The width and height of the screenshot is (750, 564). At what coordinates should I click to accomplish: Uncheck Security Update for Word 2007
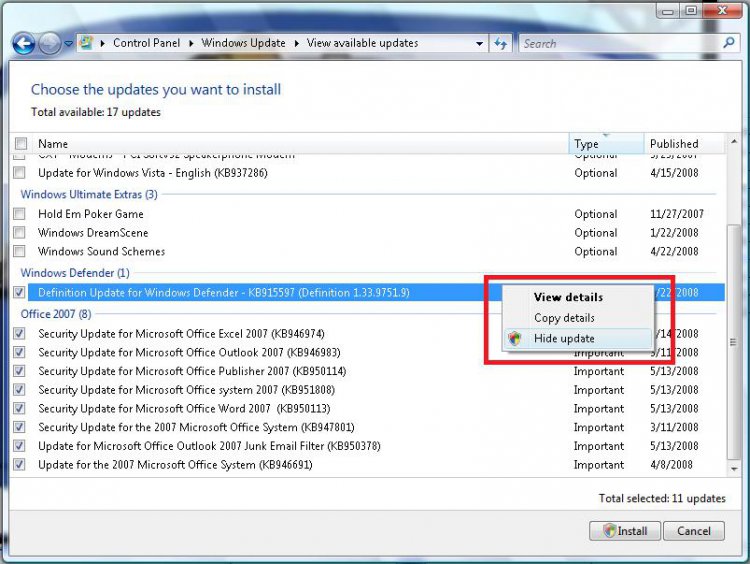[19, 409]
